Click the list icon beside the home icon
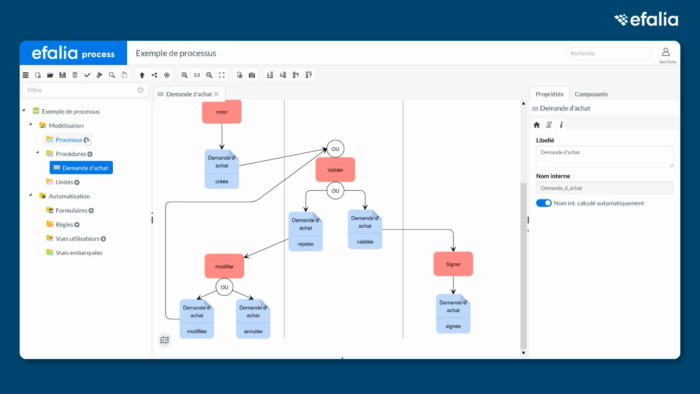This screenshot has width=700, height=394. [549, 125]
